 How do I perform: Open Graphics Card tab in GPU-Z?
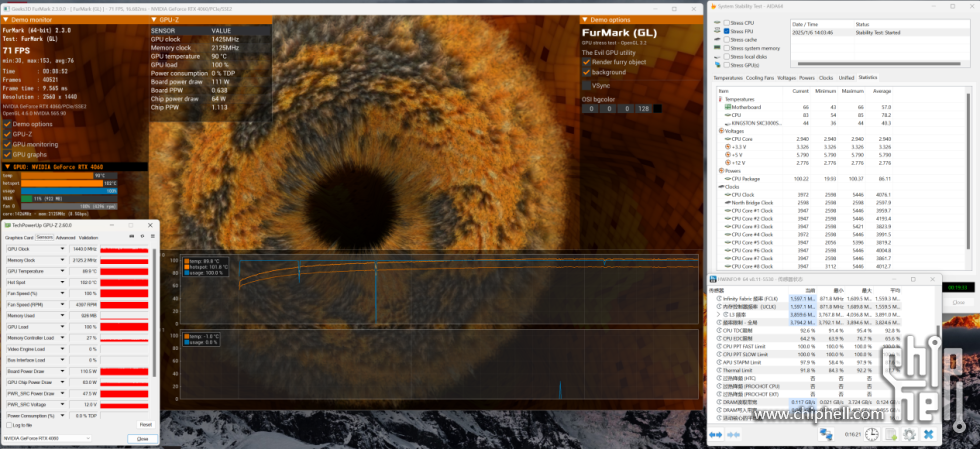click(x=19, y=238)
